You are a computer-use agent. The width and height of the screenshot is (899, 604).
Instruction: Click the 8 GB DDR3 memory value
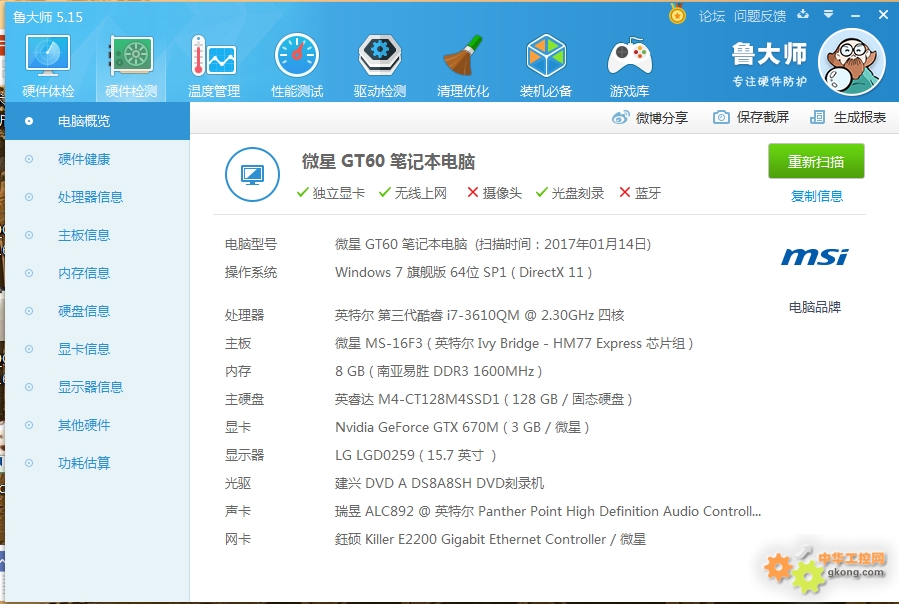439,371
